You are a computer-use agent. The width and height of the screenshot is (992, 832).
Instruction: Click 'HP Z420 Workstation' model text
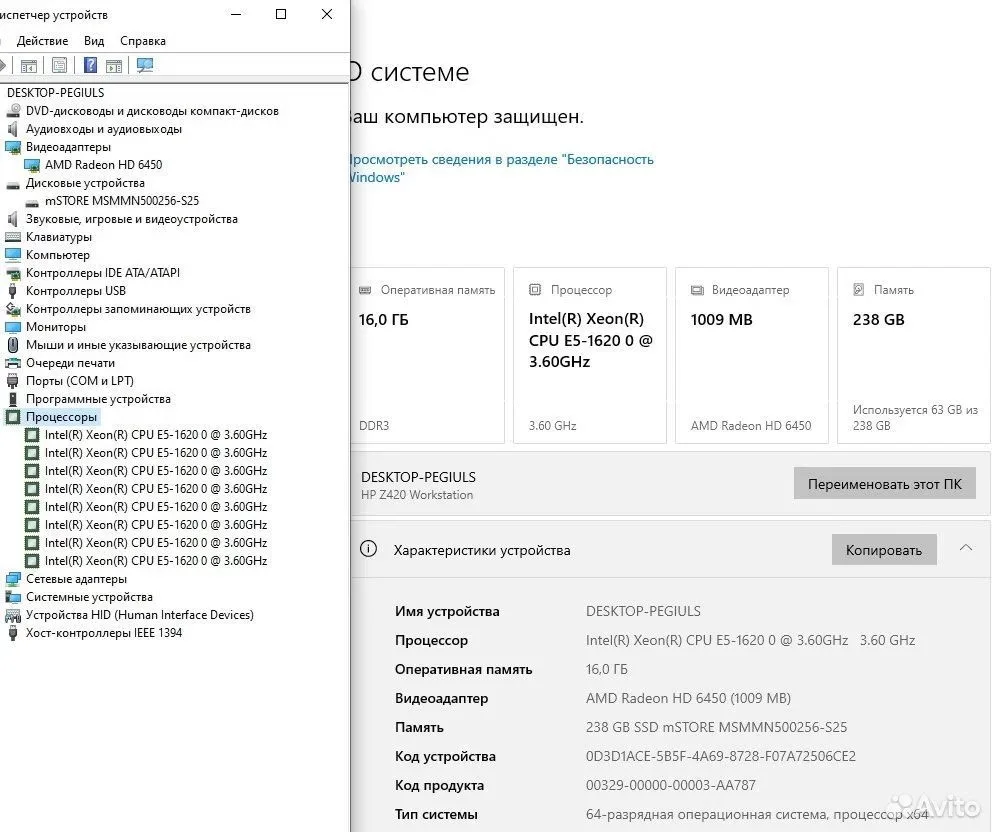[417, 495]
